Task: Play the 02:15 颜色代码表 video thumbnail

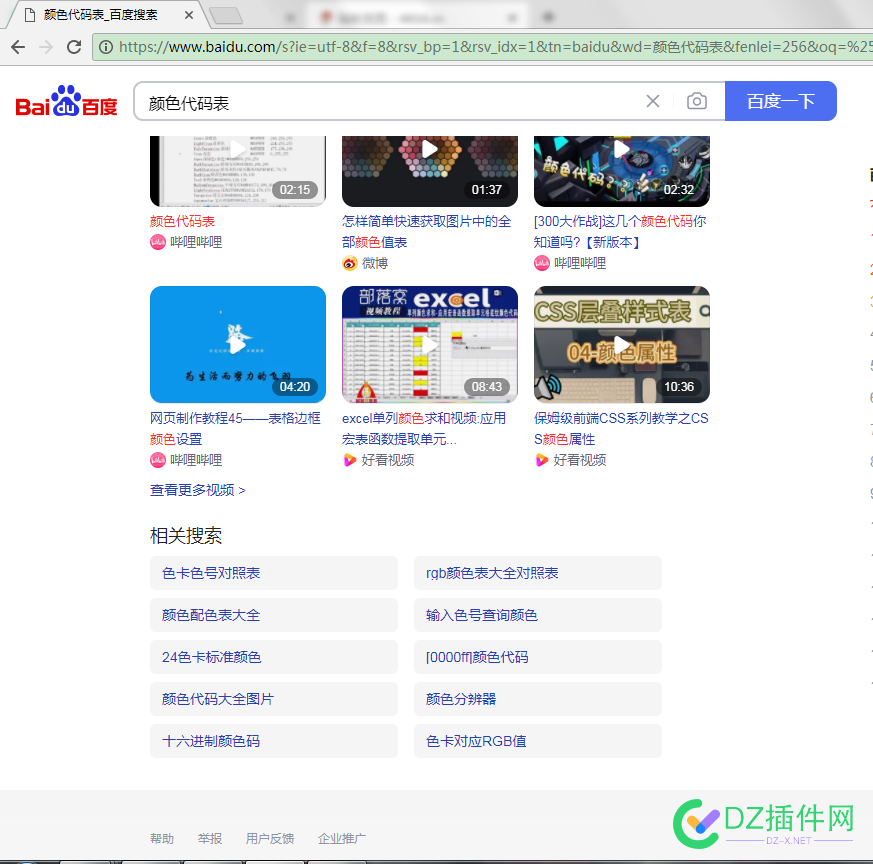Action: click(238, 171)
